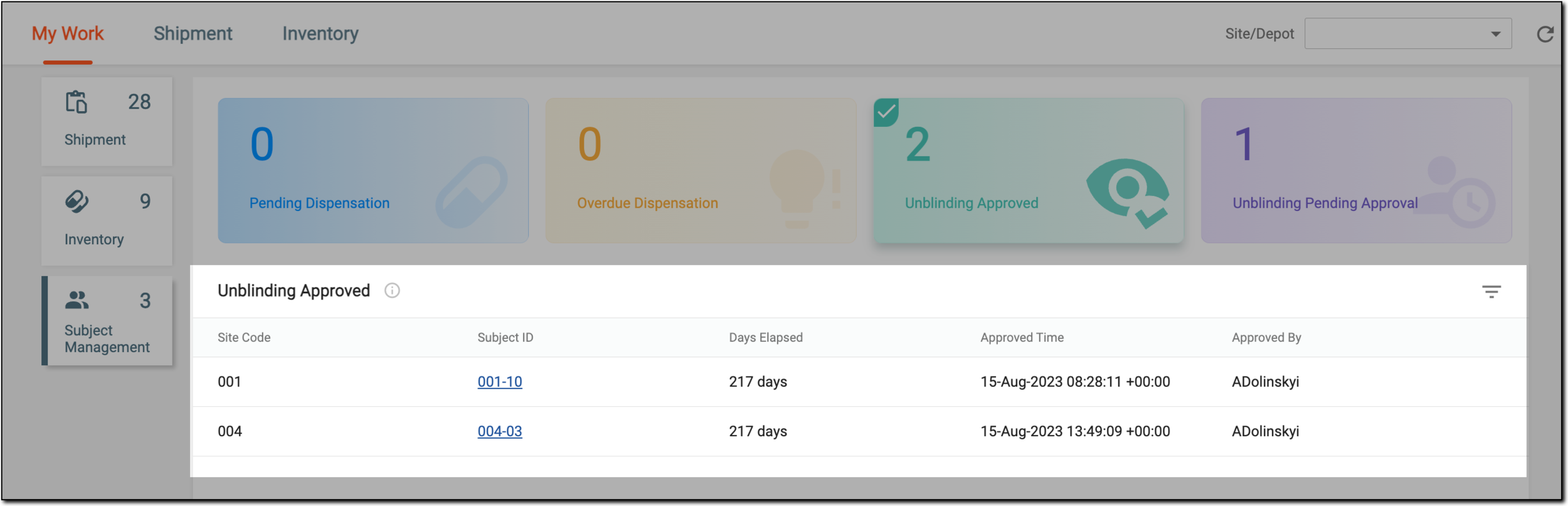Select the Shipment sidebar card with 28
Viewport: 1568px width, 506px height.
coord(107,122)
